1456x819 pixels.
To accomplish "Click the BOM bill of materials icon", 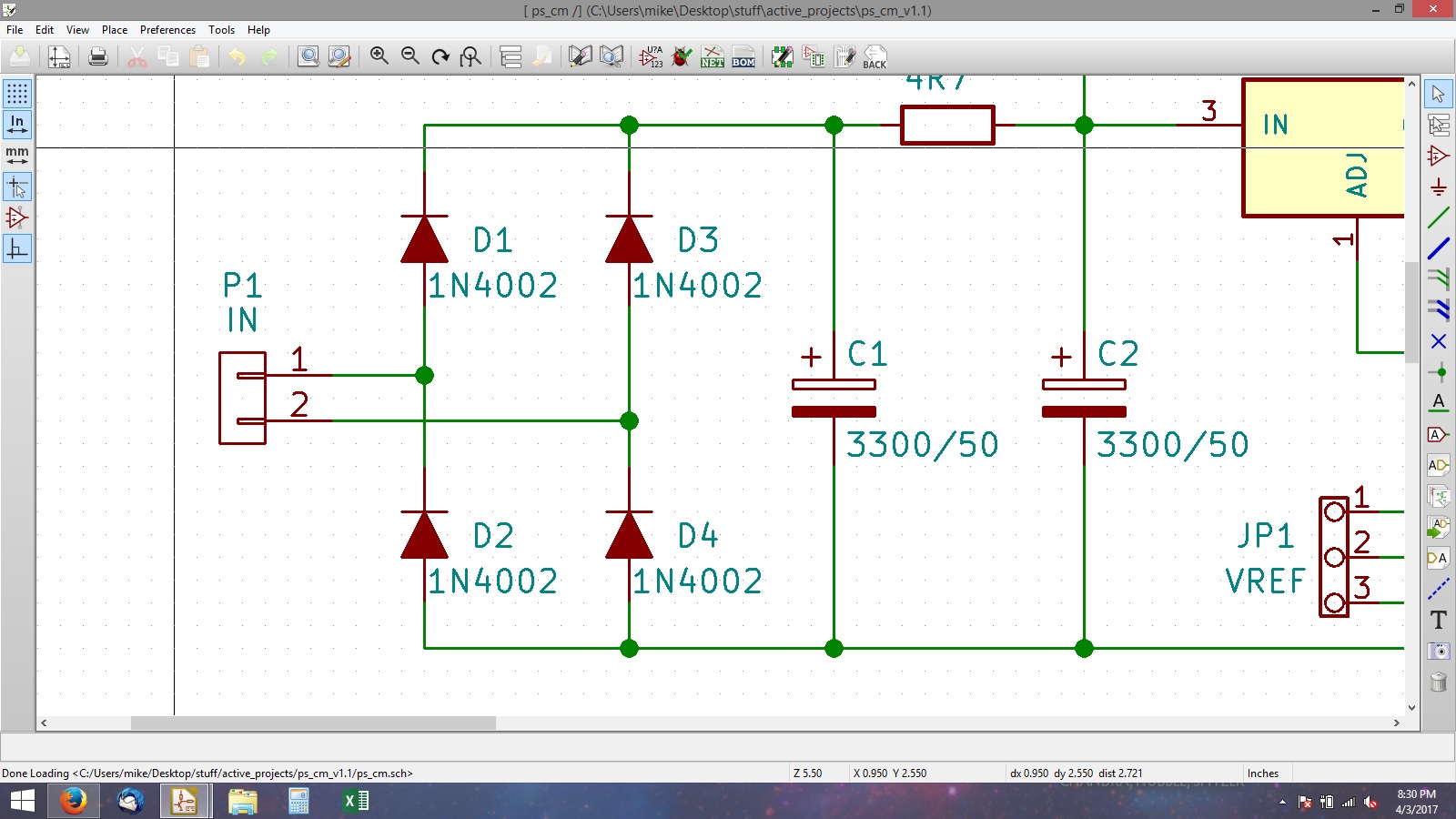I will pos(743,56).
